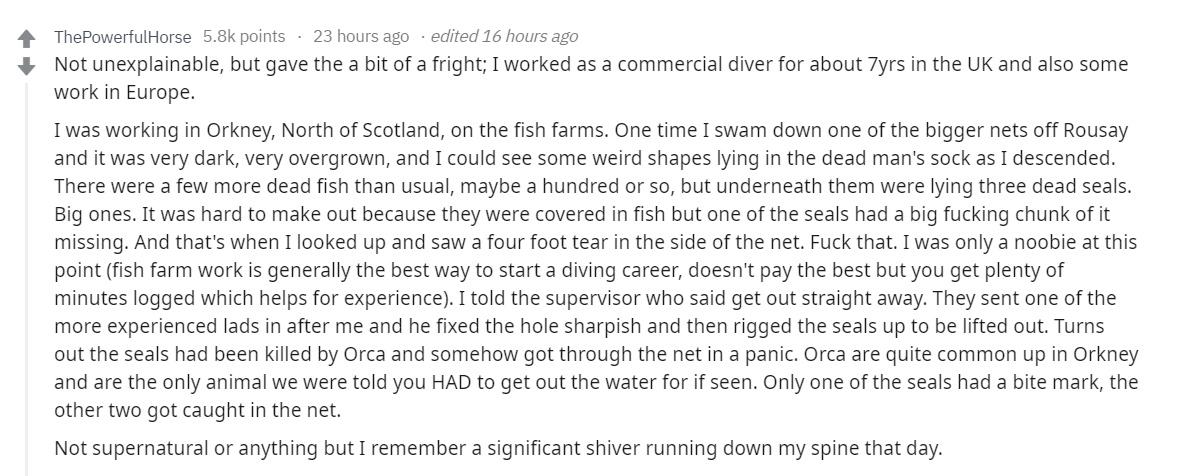Click the 5.8k points score

click(x=244, y=36)
